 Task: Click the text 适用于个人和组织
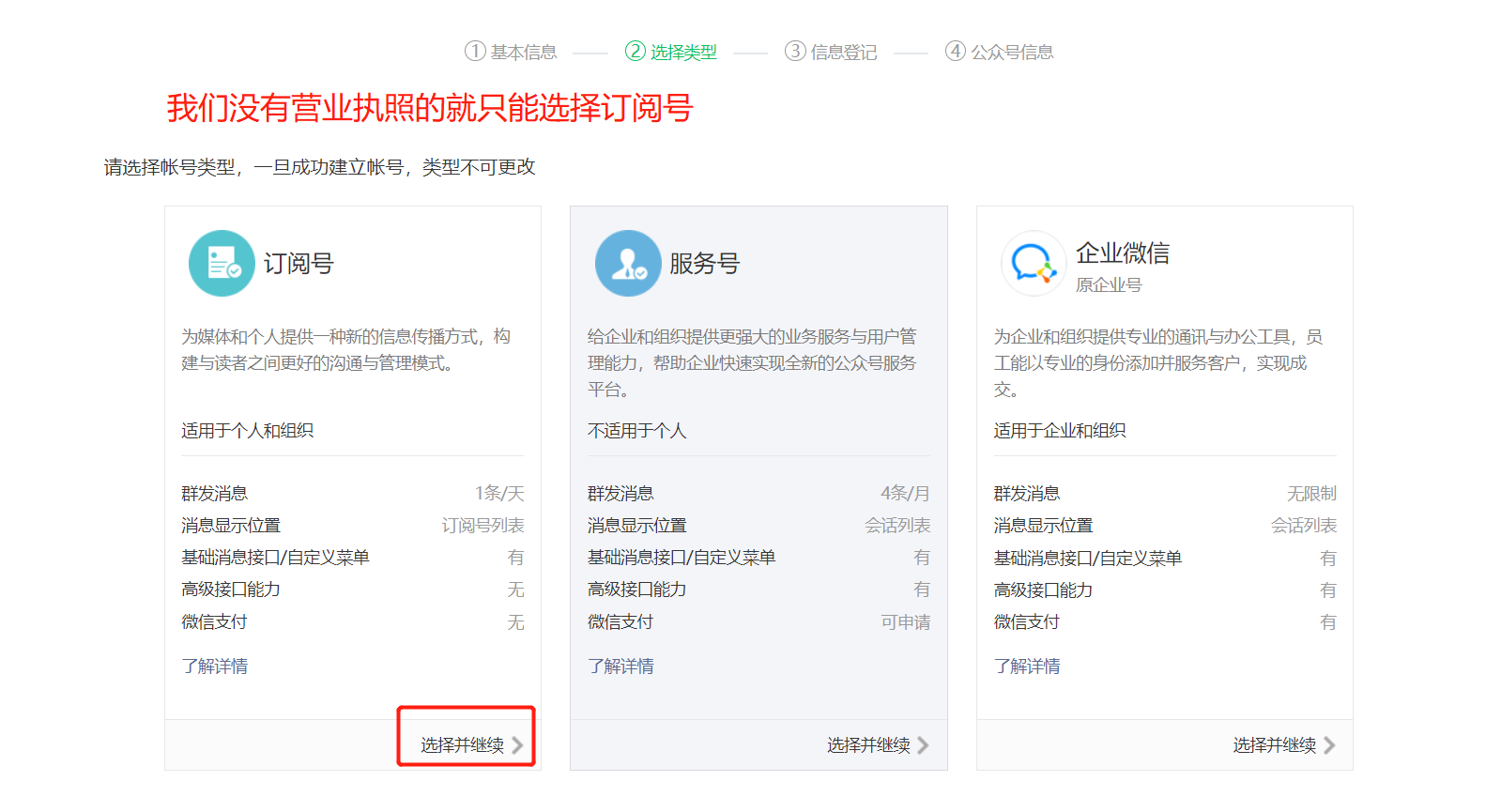tap(248, 431)
